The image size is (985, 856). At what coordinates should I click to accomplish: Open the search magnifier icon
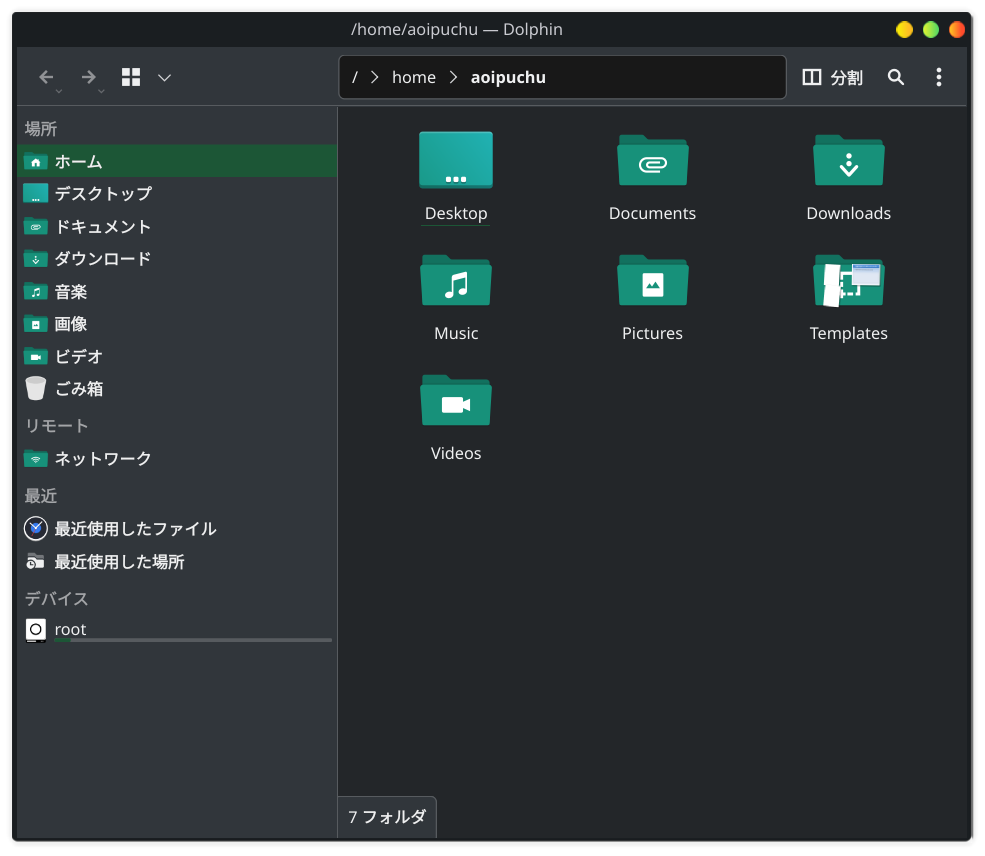click(x=896, y=77)
